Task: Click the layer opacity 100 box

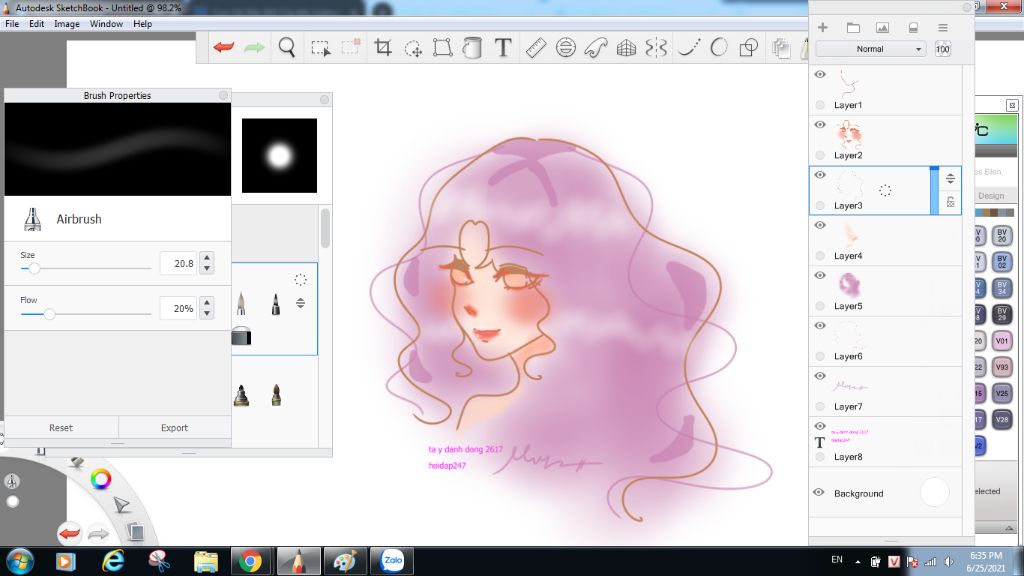Action: [942, 49]
